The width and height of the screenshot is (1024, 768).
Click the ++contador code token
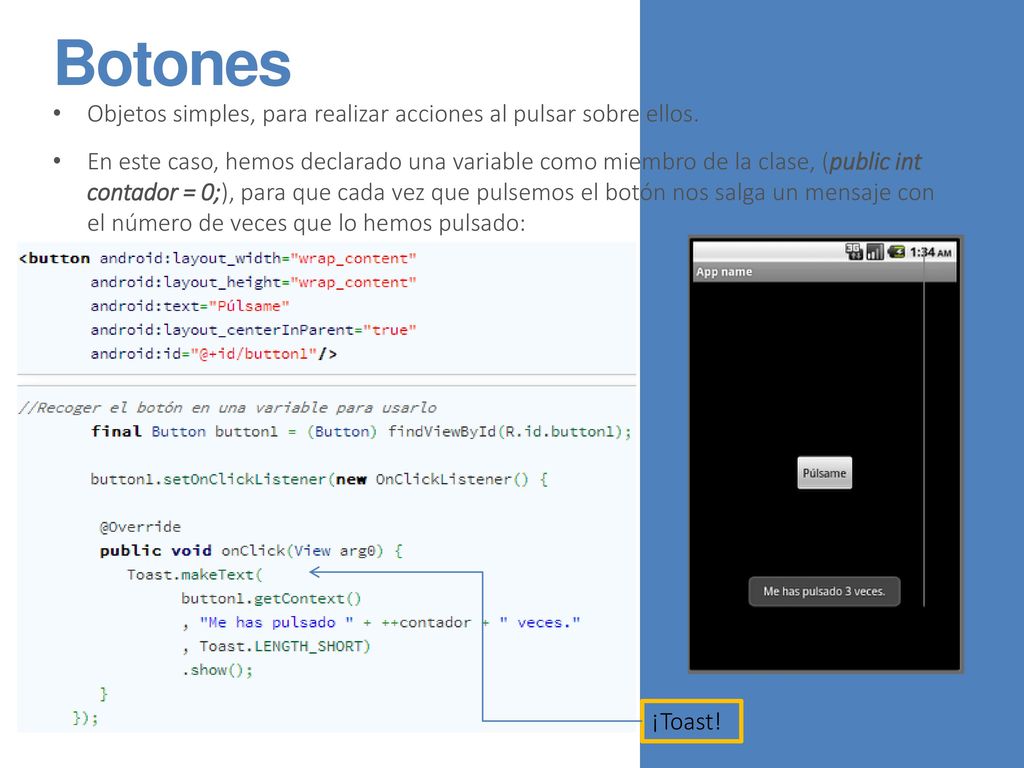[x=426, y=622]
